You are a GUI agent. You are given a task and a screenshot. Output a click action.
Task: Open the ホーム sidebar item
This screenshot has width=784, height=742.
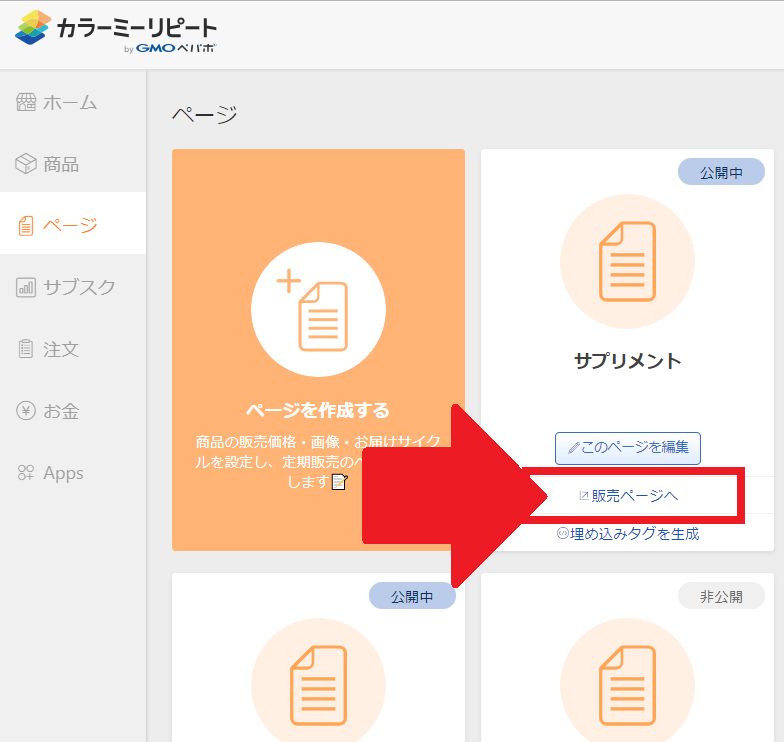73,102
